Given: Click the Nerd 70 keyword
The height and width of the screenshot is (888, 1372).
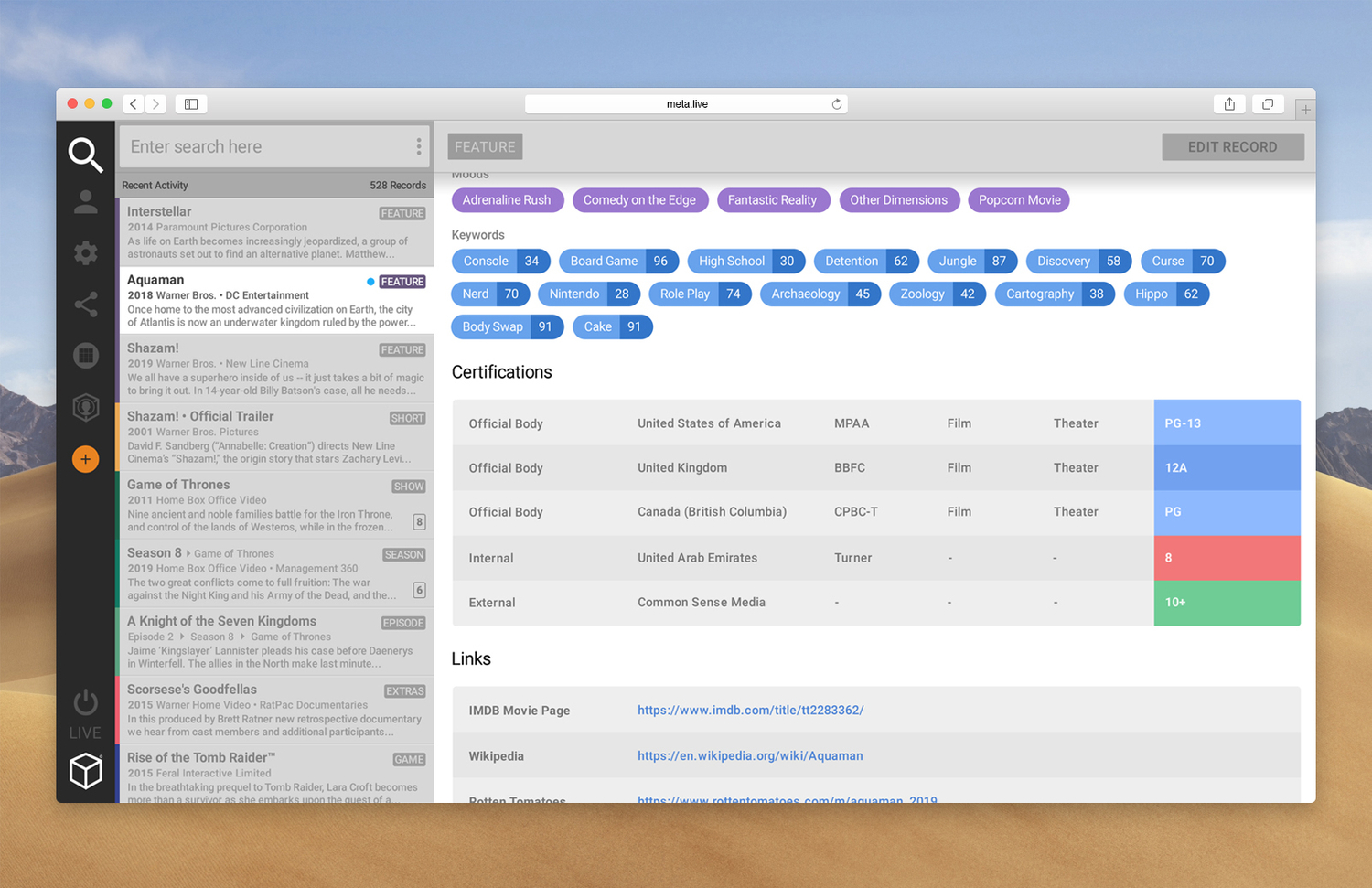Looking at the screenshot, I should [490, 294].
